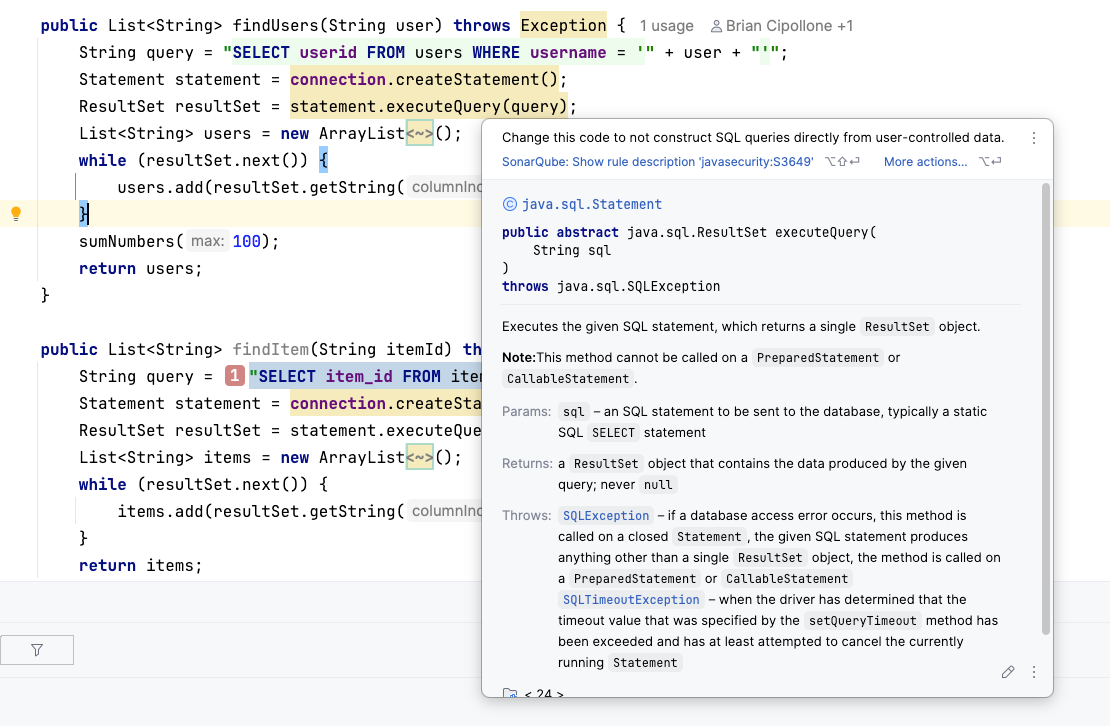Click the class icon beside java.sql.Statement
This screenshot has width=1110, height=726.
tap(509, 204)
